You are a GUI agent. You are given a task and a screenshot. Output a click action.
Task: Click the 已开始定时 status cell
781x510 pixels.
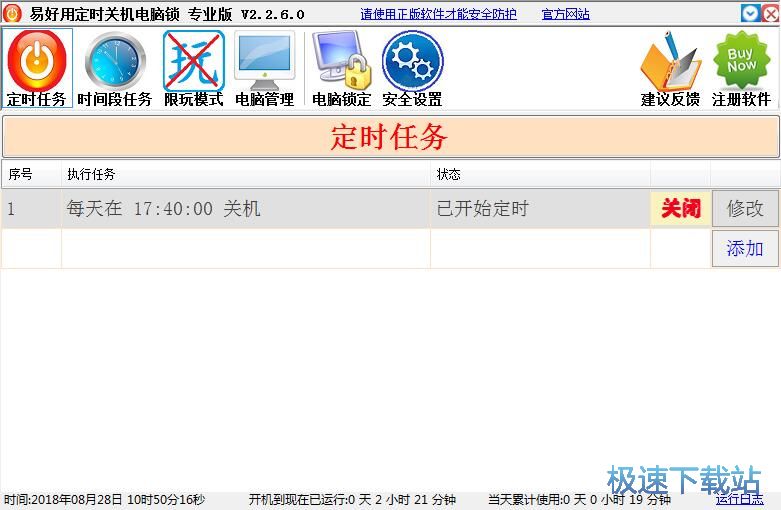point(540,208)
